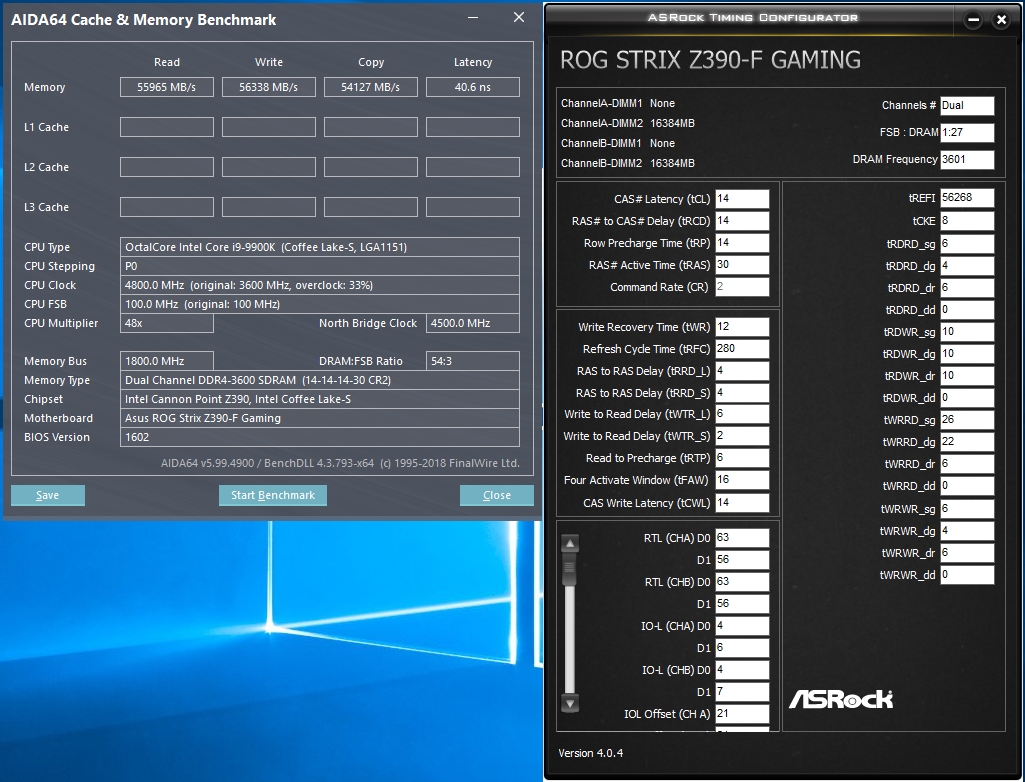Screen dimensions: 1025x782
Task: Select the IO-L (CHA) D0 field
Action: pos(742,626)
